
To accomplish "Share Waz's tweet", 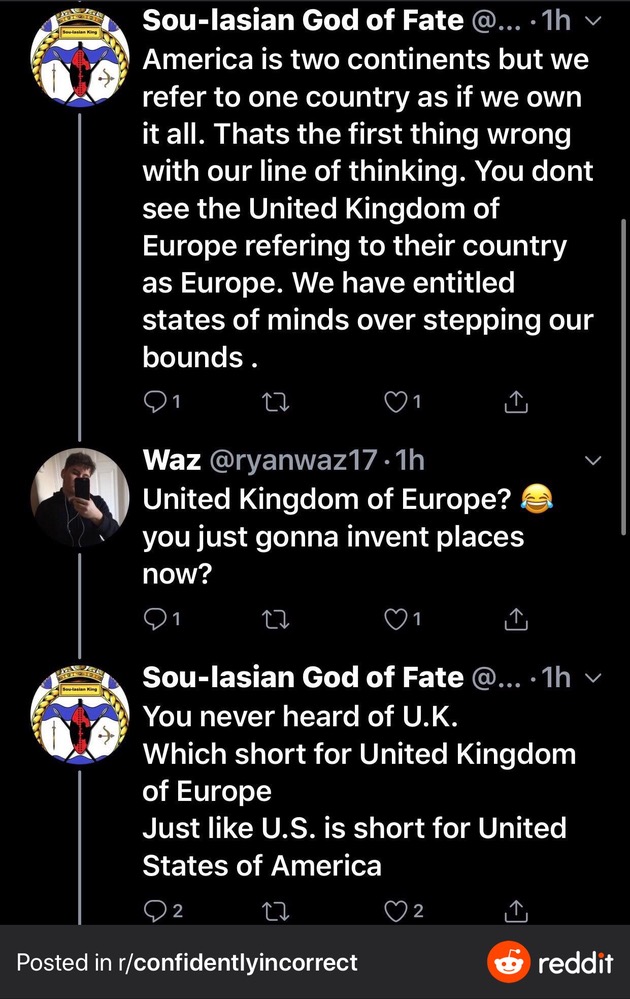I will [515, 620].
